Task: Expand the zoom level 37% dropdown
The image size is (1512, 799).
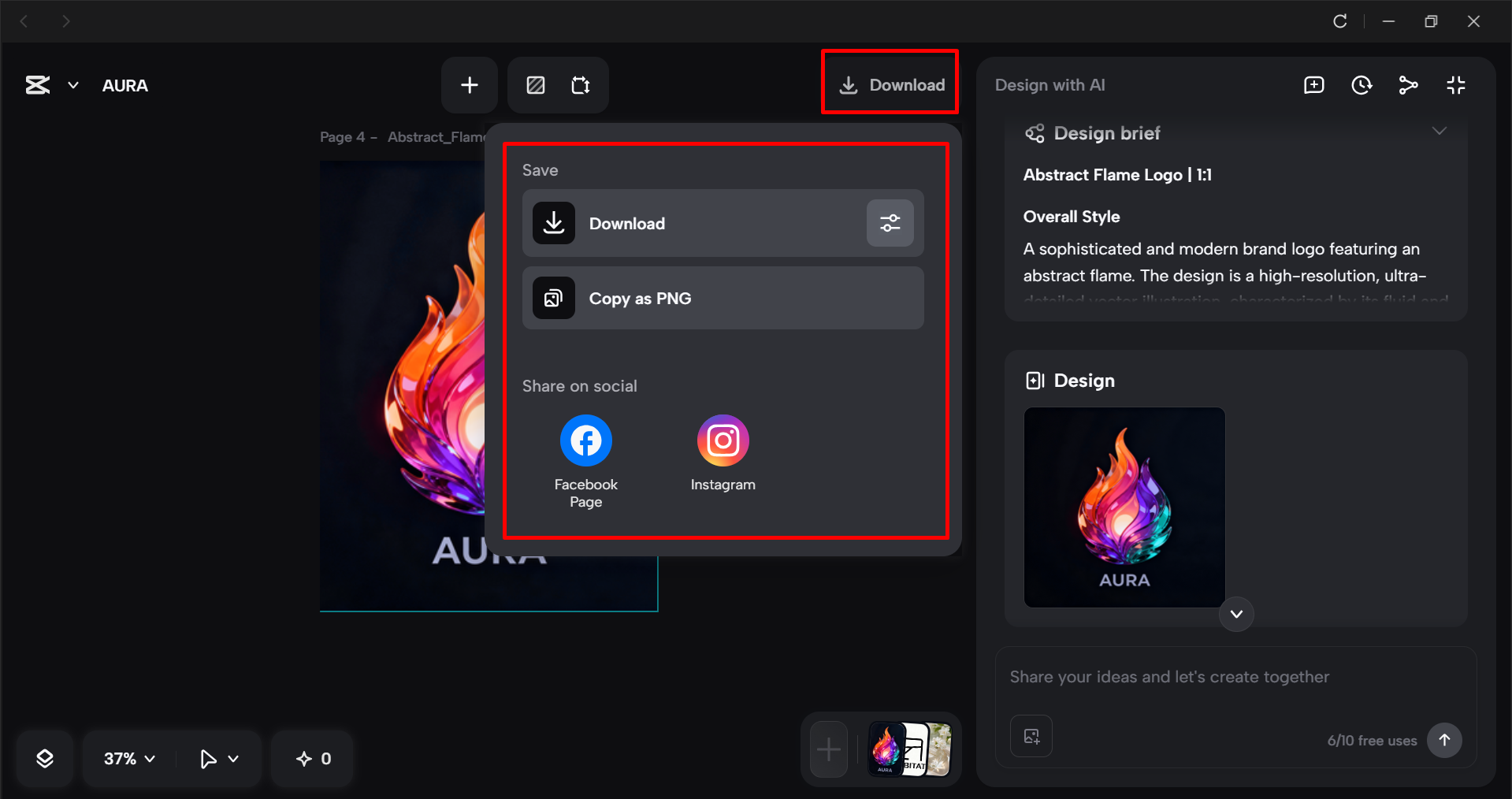Action: click(x=127, y=758)
